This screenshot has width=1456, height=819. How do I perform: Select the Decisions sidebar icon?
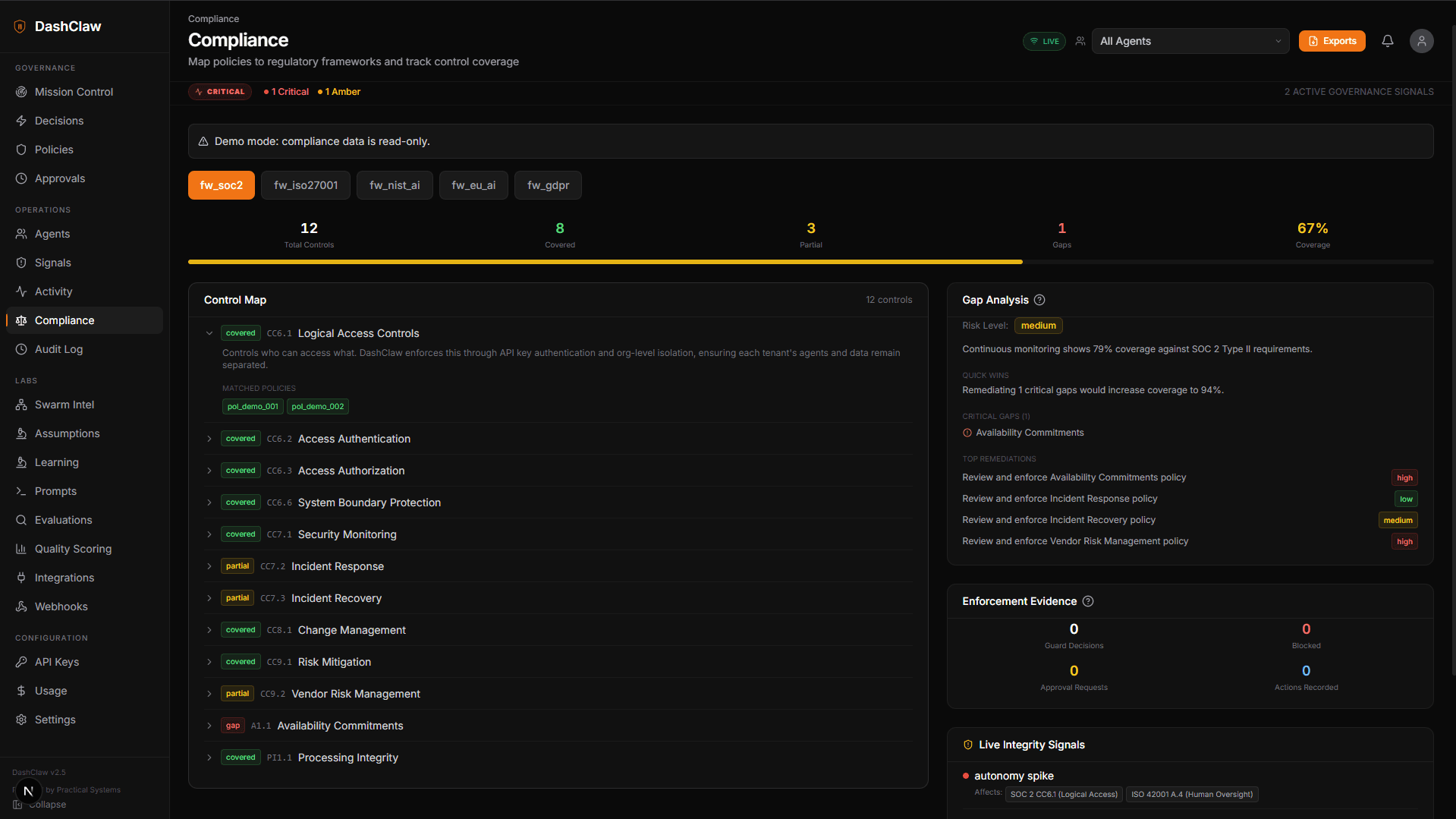[22, 121]
